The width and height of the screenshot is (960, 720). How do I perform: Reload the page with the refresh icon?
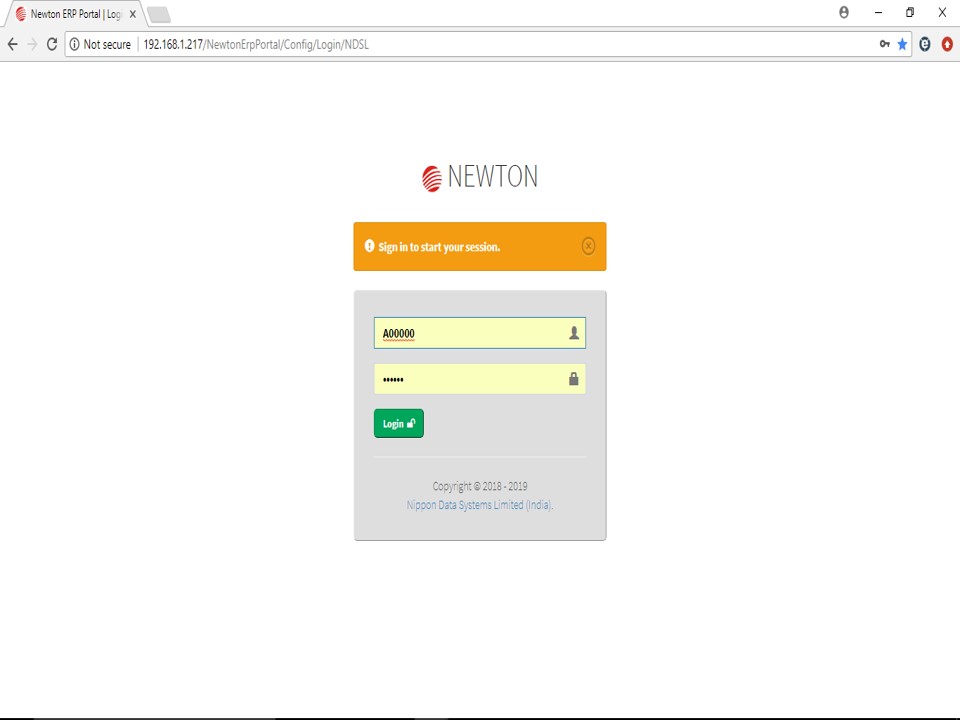pyautogui.click(x=52, y=44)
